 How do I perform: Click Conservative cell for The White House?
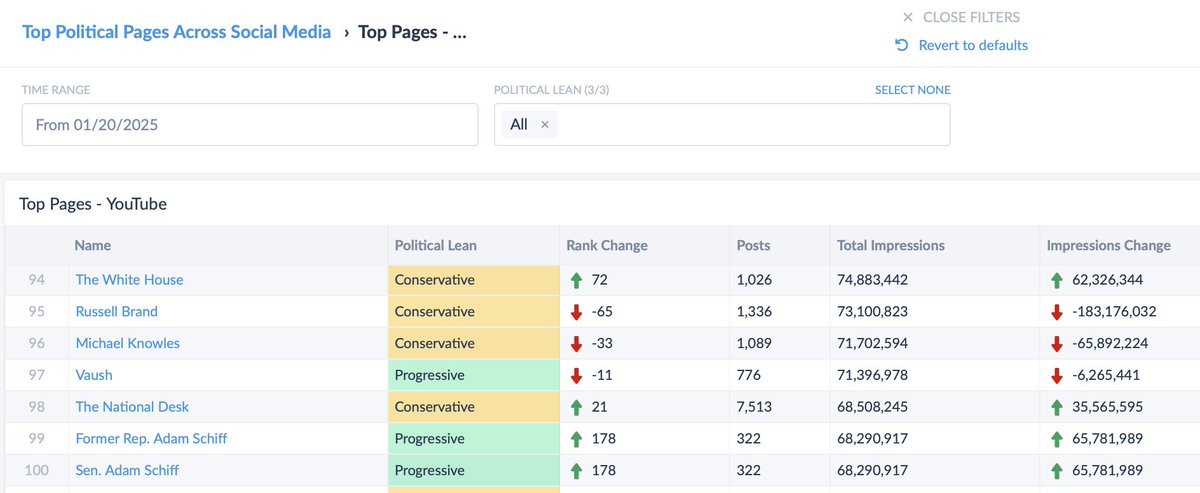[x=473, y=280]
